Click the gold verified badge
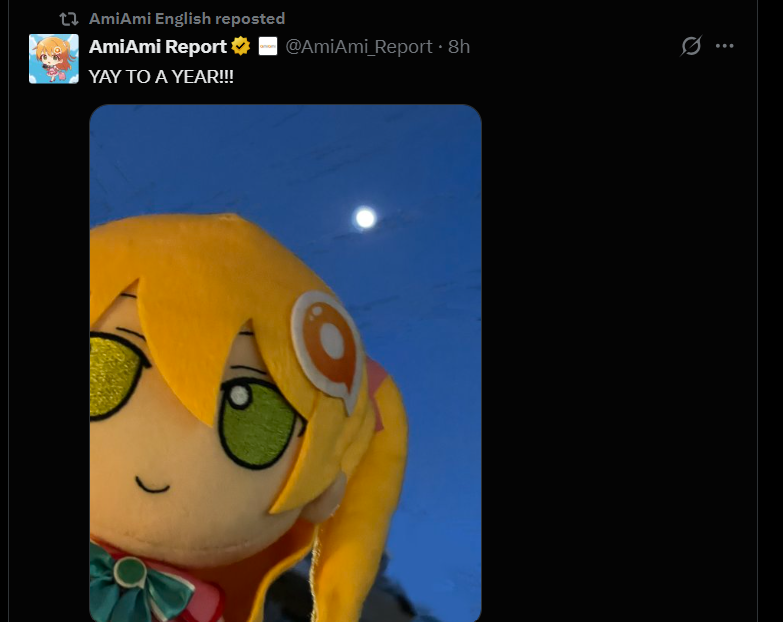This screenshot has height=622, width=783. (x=241, y=46)
